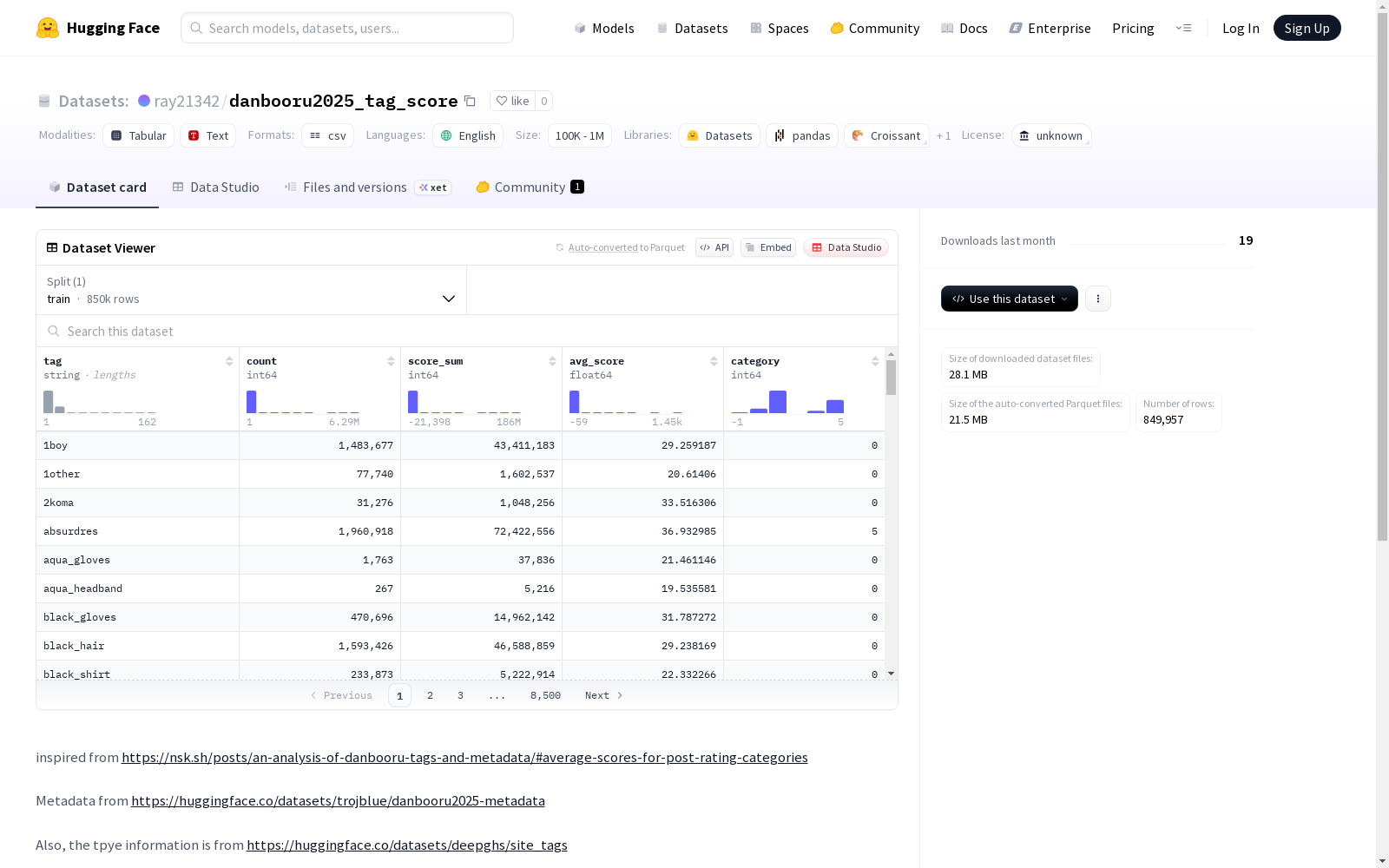Go to page 3 of the table
The width and height of the screenshot is (1389, 868).
460,695
